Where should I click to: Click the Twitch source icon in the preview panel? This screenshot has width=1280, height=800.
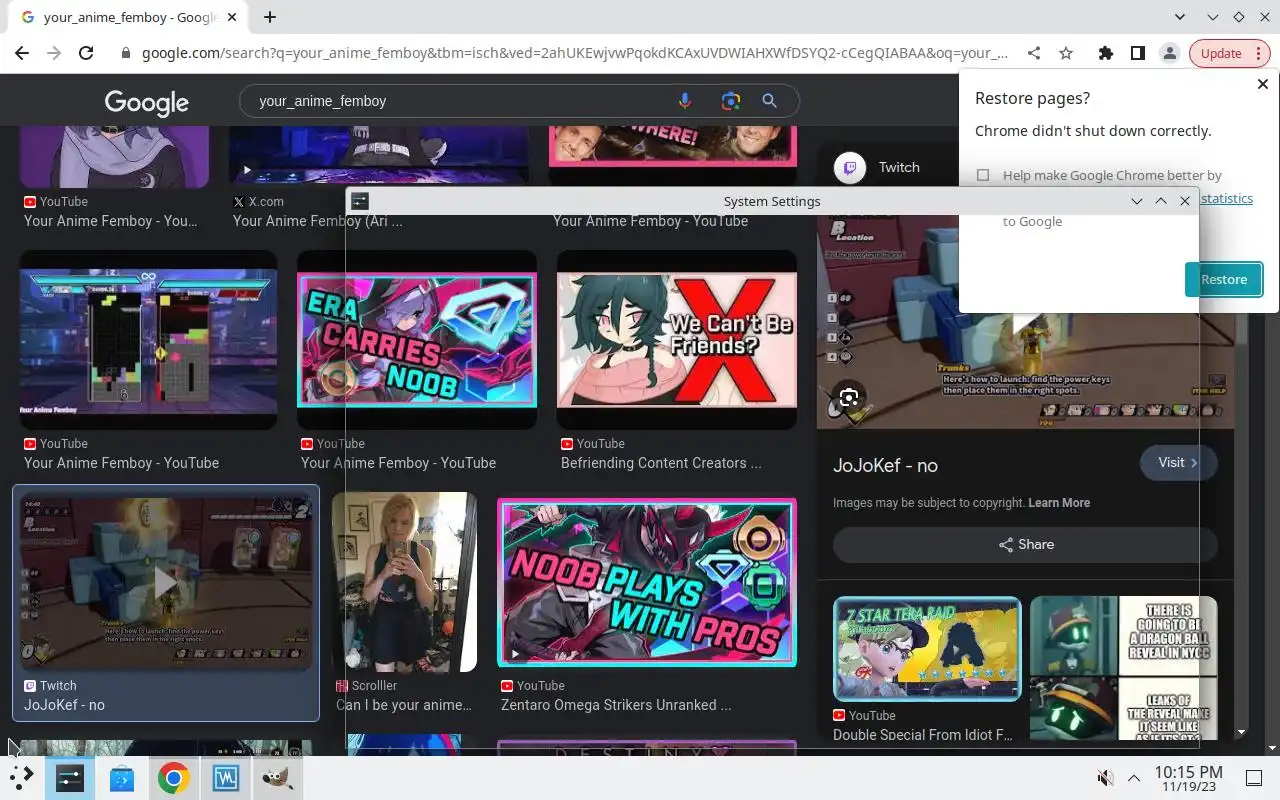pyautogui.click(x=850, y=167)
